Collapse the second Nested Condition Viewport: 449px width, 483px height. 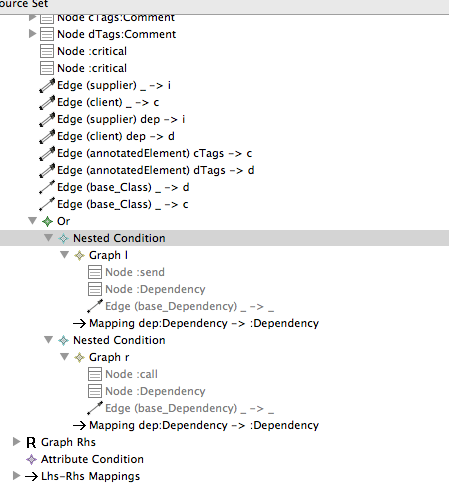[48, 340]
